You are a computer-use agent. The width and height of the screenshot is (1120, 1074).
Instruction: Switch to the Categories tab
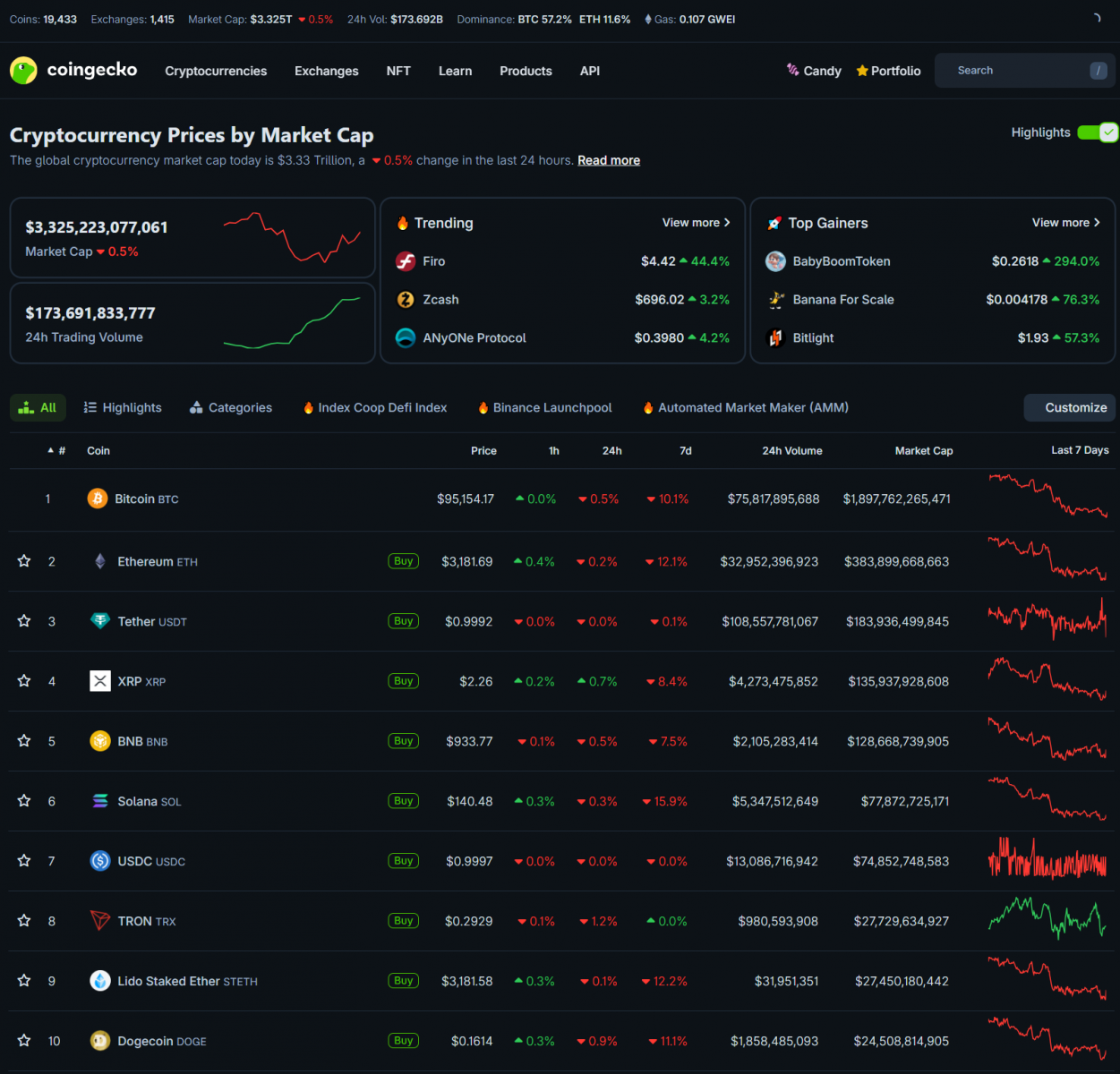pos(231,408)
